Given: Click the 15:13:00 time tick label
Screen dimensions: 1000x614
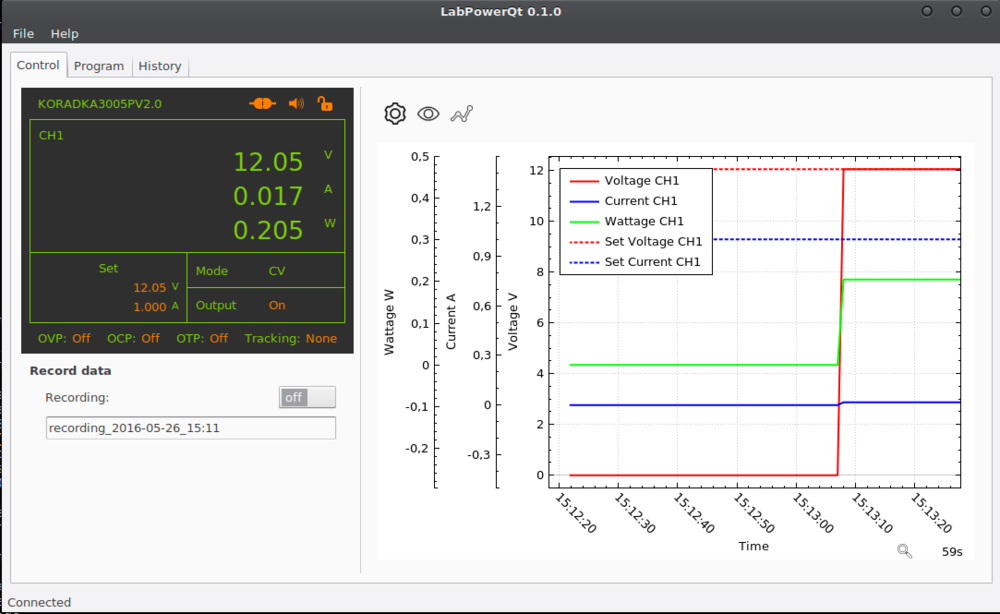Looking at the screenshot, I should pos(812,513).
